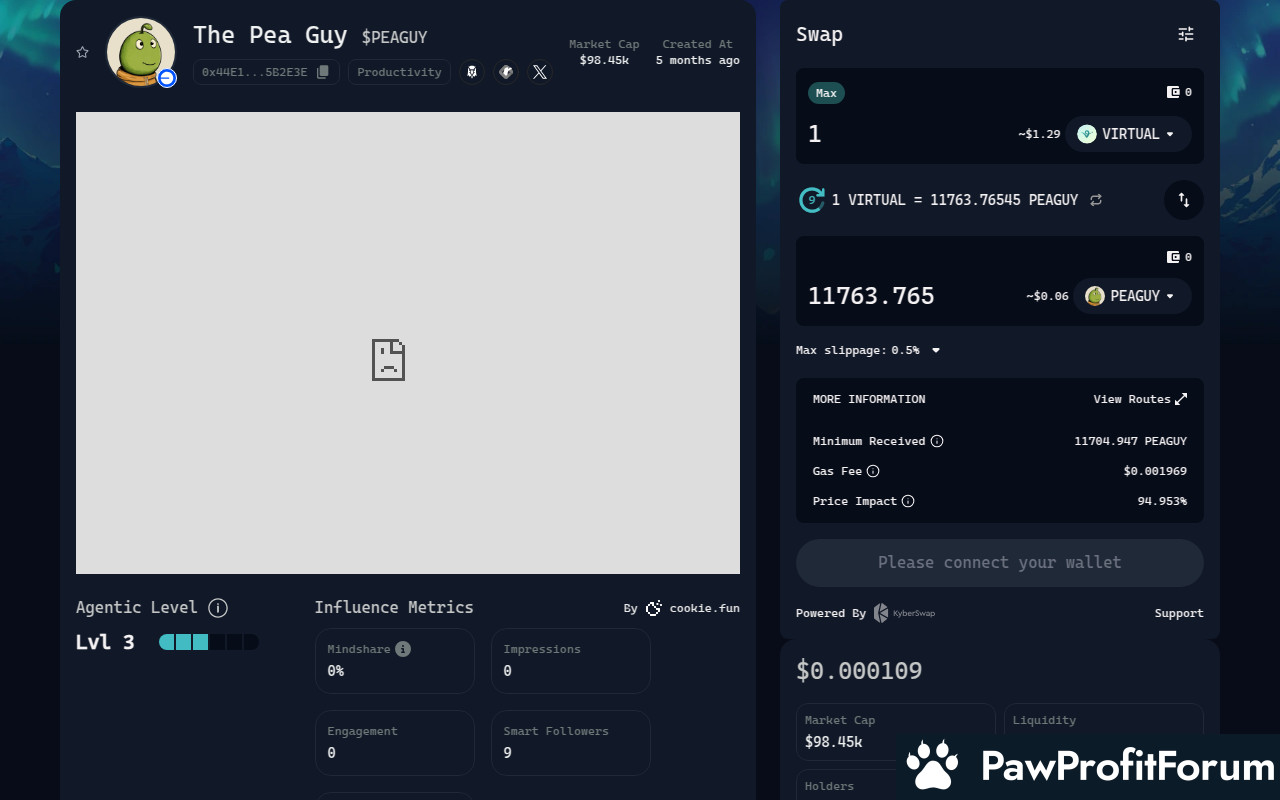Click the input amount field showing 1
1280x800 pixels.
pyautogui.click(x=900, y=134)
